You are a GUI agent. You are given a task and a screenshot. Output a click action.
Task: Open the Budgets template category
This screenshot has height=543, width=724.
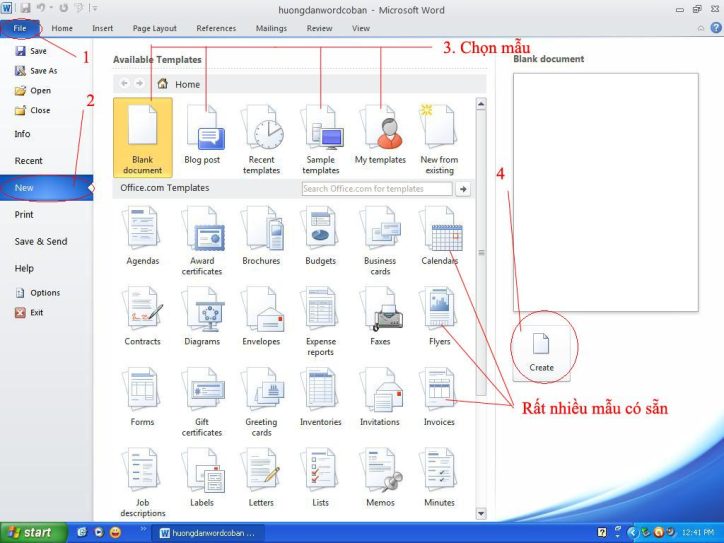click(x=321, y=236)
